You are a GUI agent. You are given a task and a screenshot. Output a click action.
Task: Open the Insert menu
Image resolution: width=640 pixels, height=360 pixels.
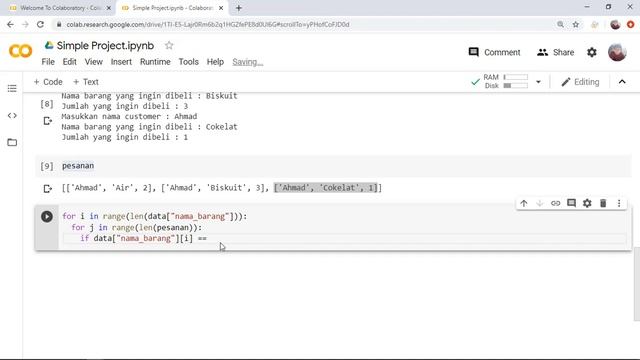(121, 62)
